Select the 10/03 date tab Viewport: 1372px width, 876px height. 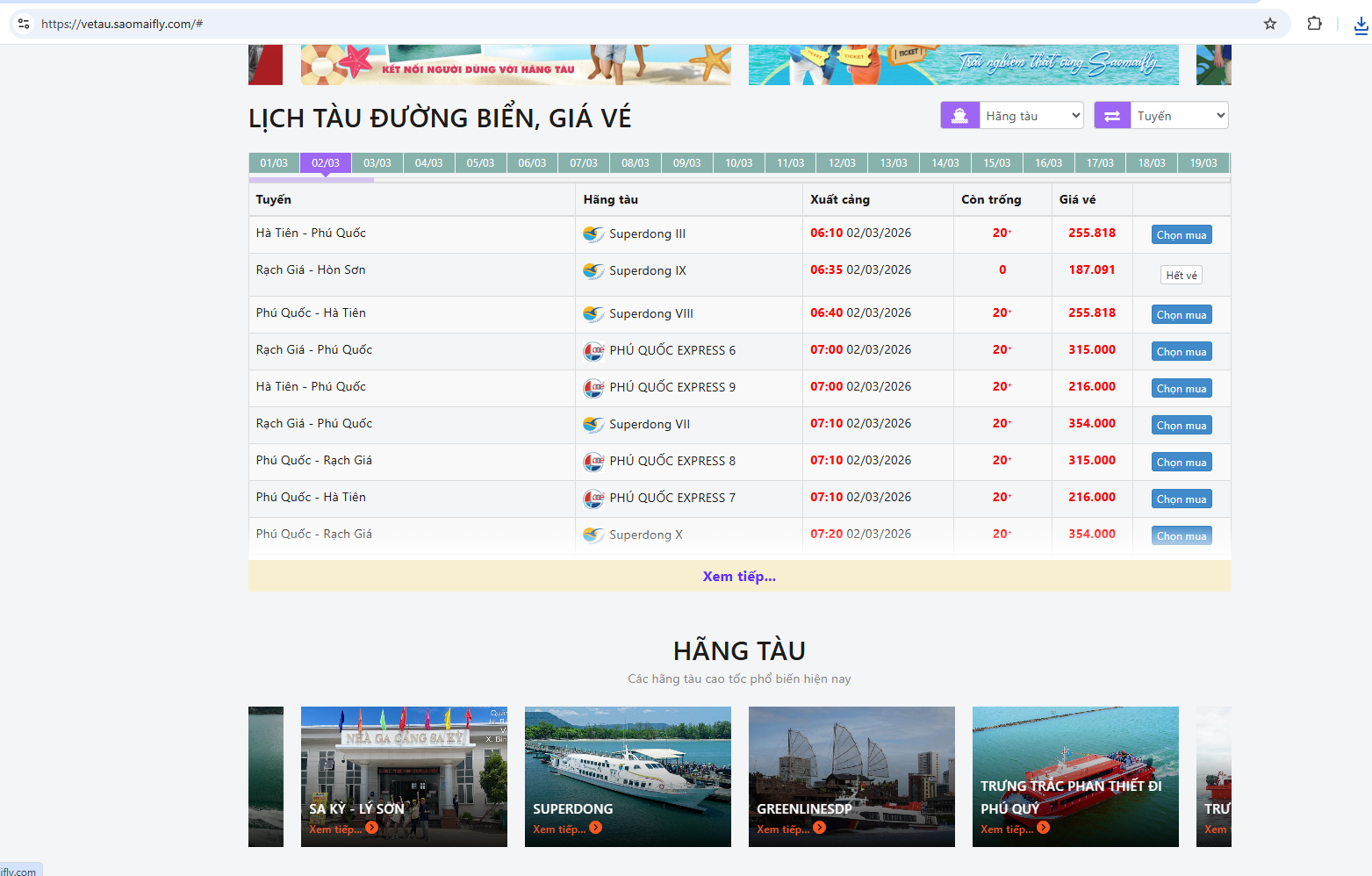pos(738,163)
